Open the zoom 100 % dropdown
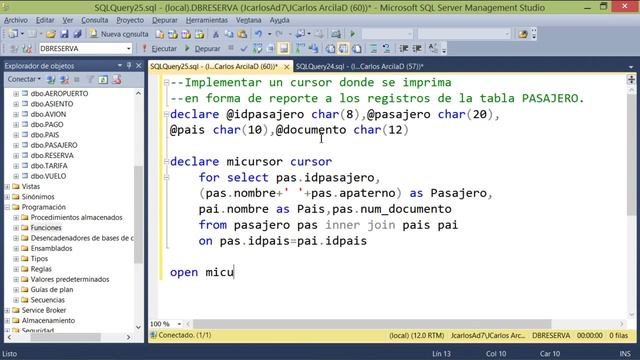Viewport: 640px width, 360px height. pyautogui.click(x=179, y=324)
